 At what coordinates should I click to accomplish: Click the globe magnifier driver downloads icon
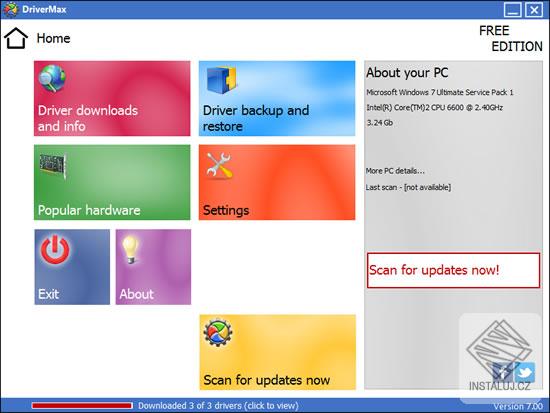[52, 79]
